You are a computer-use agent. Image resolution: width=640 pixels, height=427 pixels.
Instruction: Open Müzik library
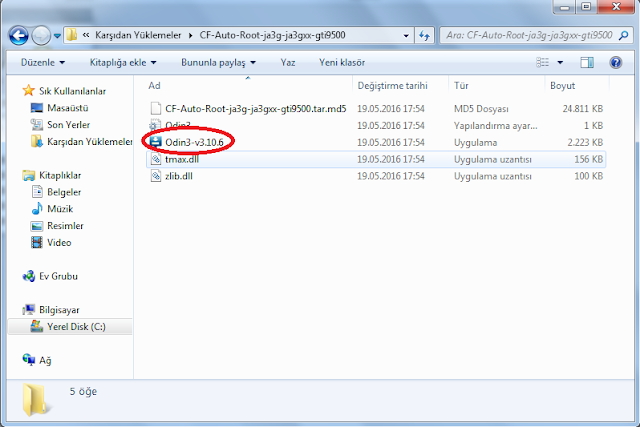point(60,209)
